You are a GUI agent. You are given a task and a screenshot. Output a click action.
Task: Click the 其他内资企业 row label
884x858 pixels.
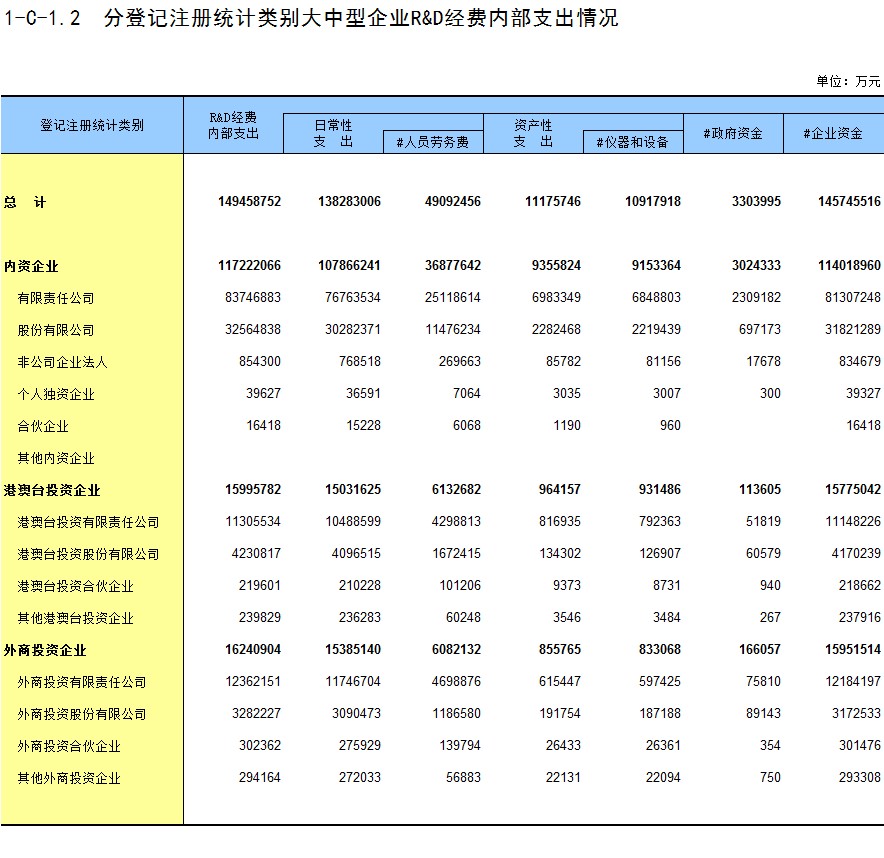(x=56, y=458)
